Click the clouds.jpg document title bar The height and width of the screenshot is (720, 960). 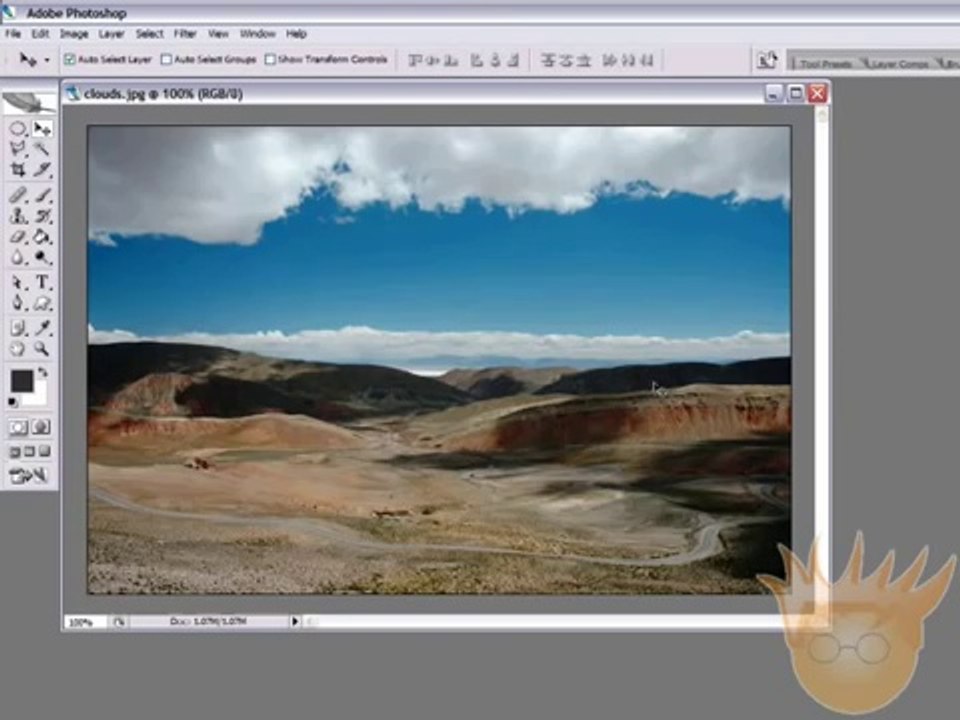[x=413, y=94]
